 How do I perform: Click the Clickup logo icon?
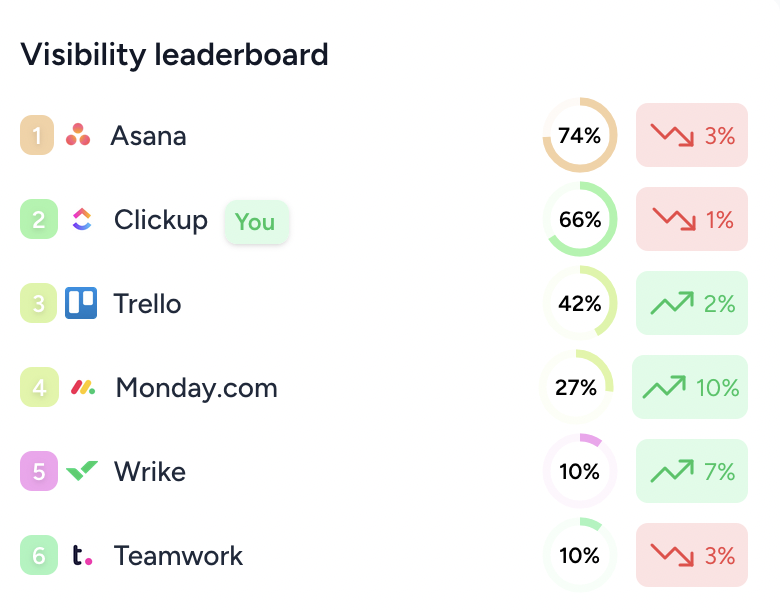pyautogui.click(x=82, y=219)
